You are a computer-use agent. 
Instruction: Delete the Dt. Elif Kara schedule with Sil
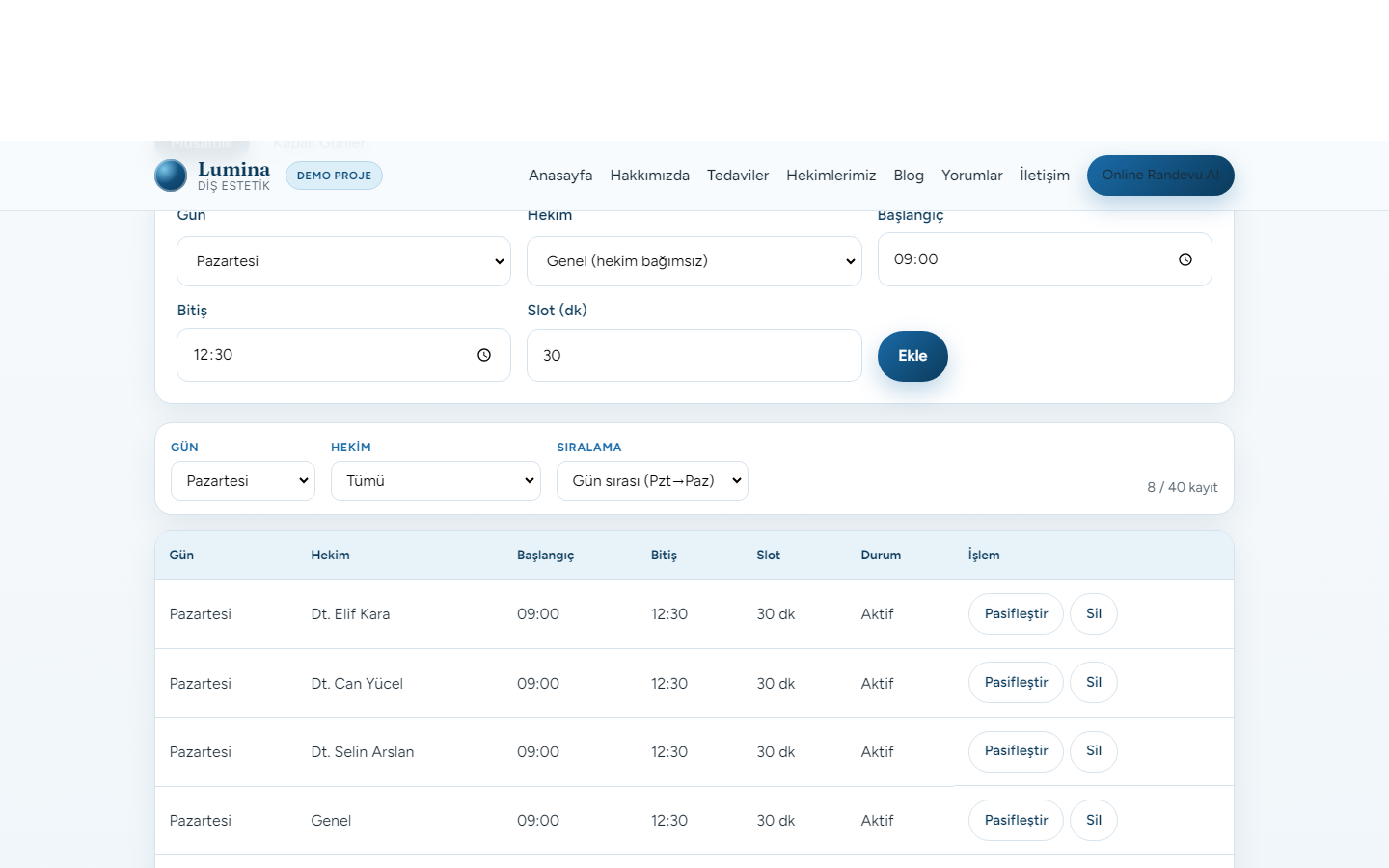tap(1094, 613)
